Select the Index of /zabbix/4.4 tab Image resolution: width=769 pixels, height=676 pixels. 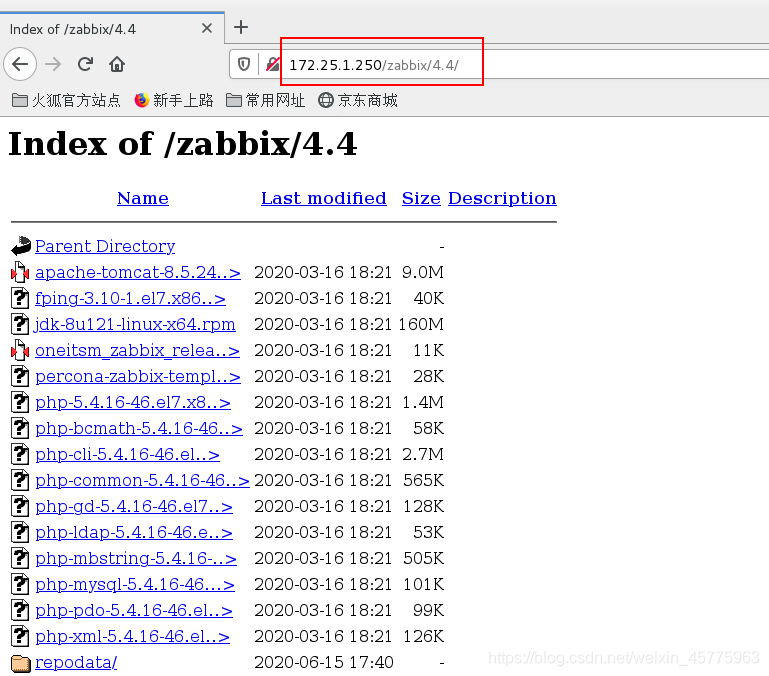(x=112, y=28)
